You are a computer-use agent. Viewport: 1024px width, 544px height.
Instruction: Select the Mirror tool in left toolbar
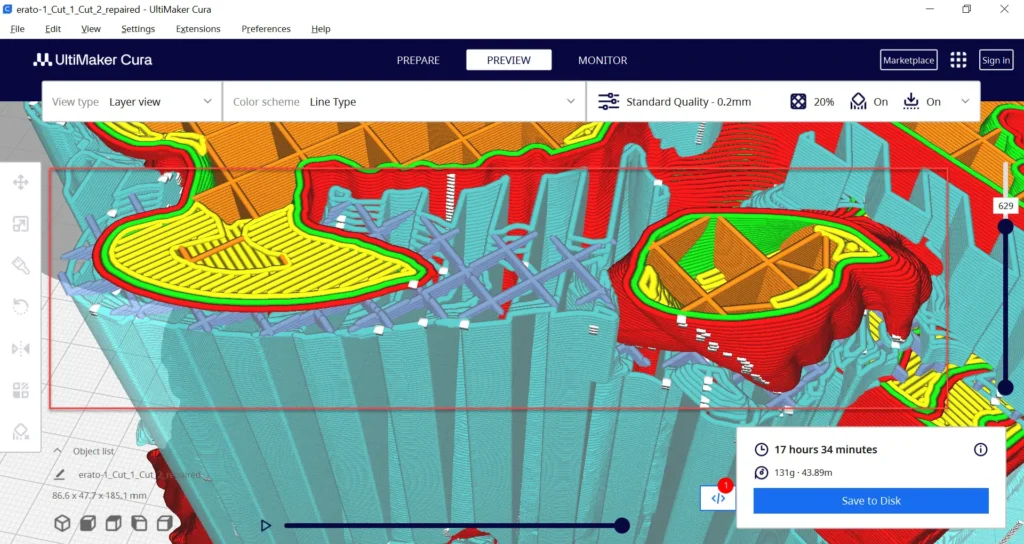20,349
